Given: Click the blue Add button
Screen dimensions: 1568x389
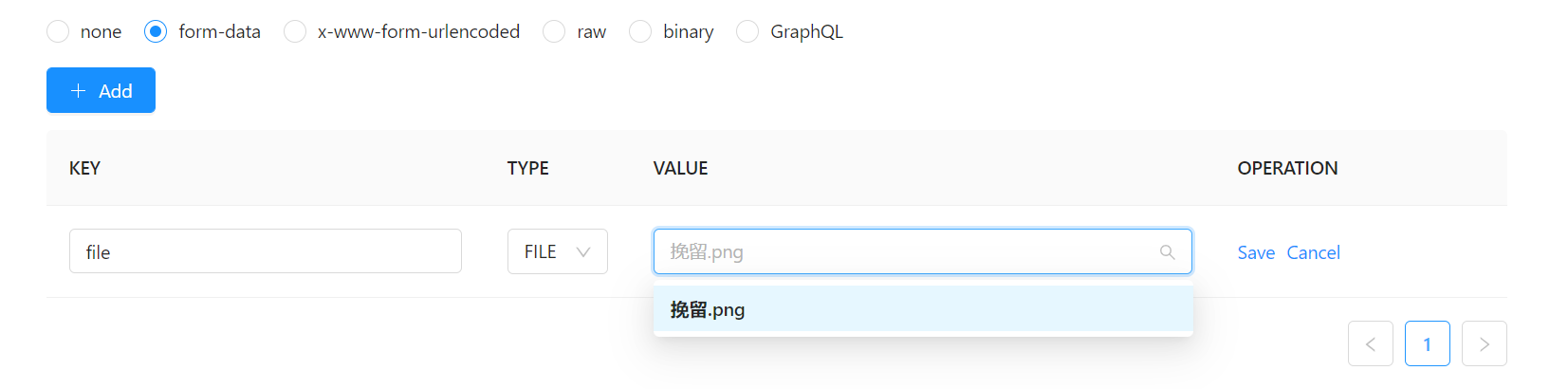Looking at the screenshot, I should tap(101, 90).
